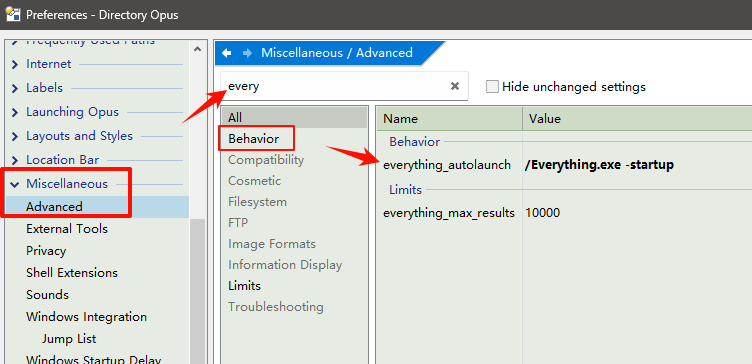Select the everything_max_results setting

449,213
